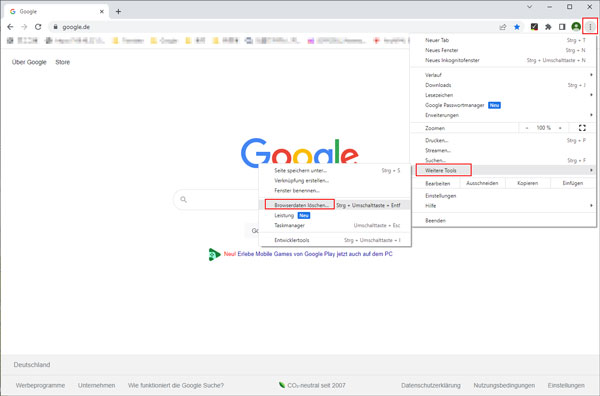Click the browser back arrow
This screenshot has width=600, height=396.
(10, 27)
